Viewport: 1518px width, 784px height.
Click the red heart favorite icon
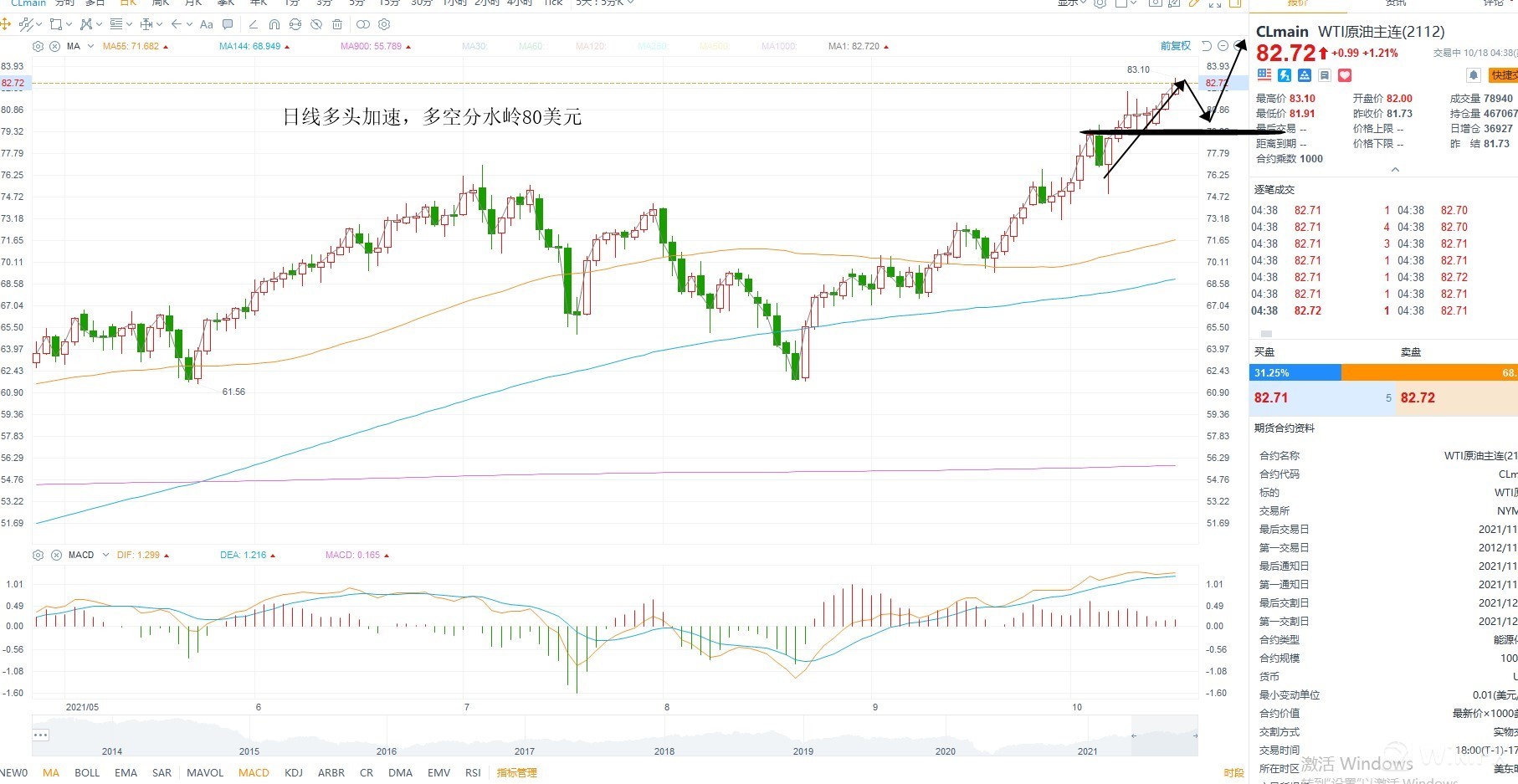tap(1345, 75)
